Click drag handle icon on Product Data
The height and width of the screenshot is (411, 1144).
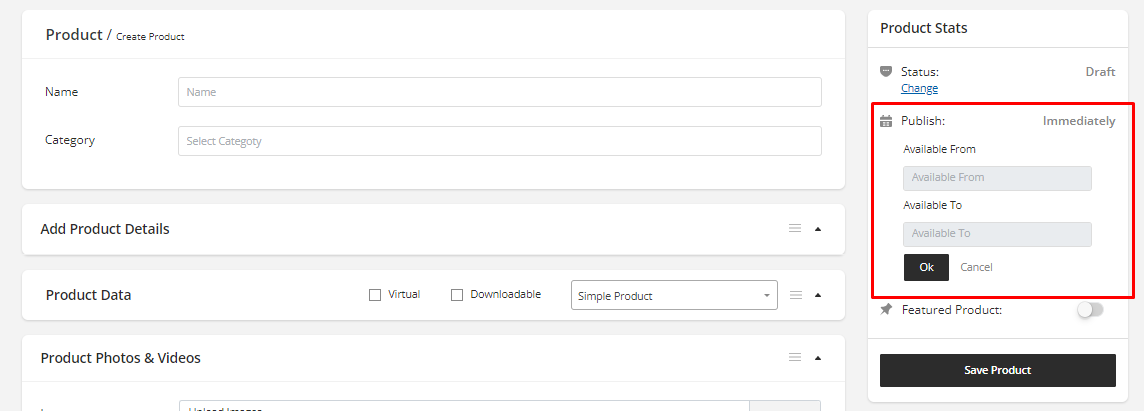click(796, 295)
